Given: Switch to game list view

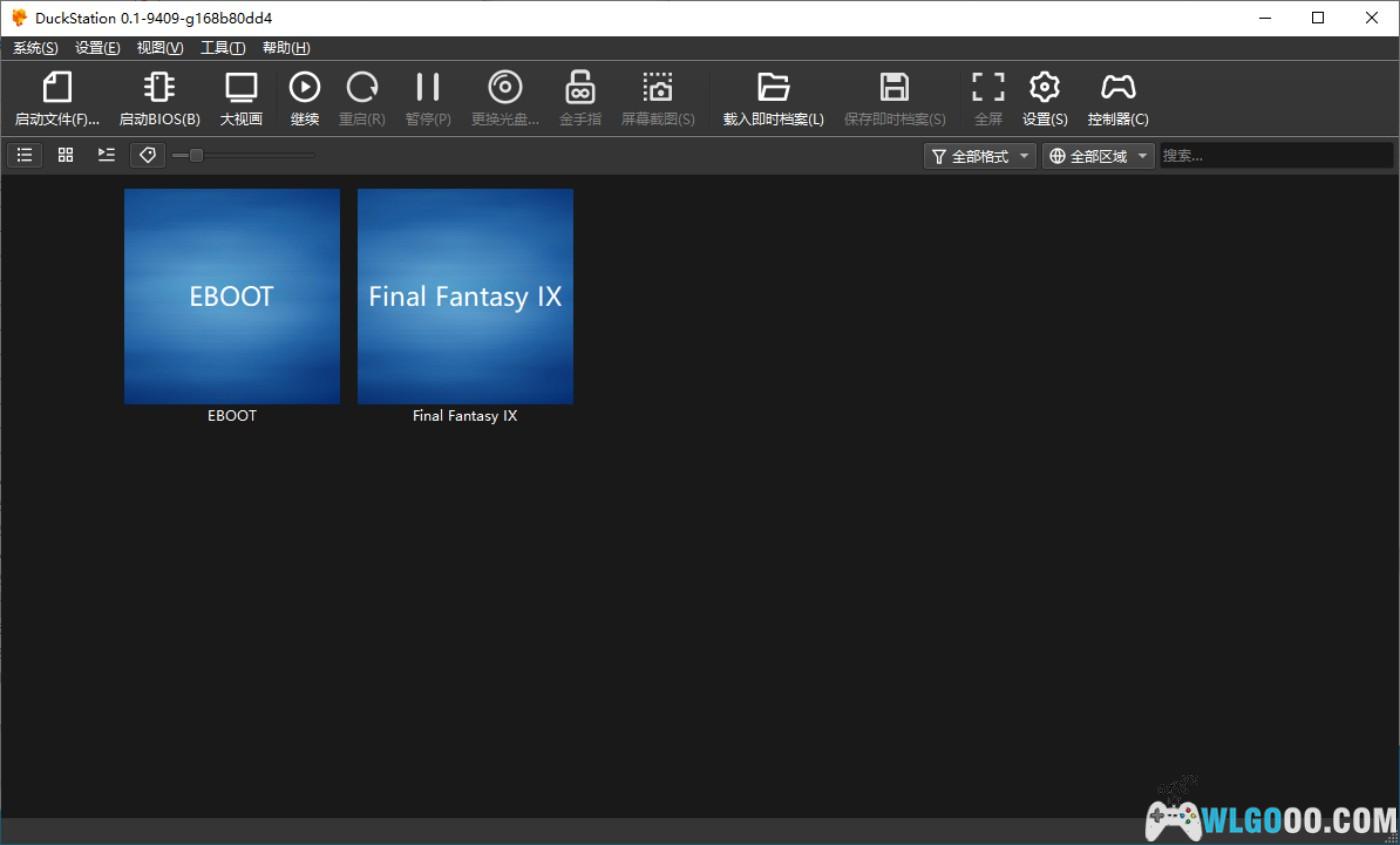Looking at the screenshot, I should pos(25,155).
